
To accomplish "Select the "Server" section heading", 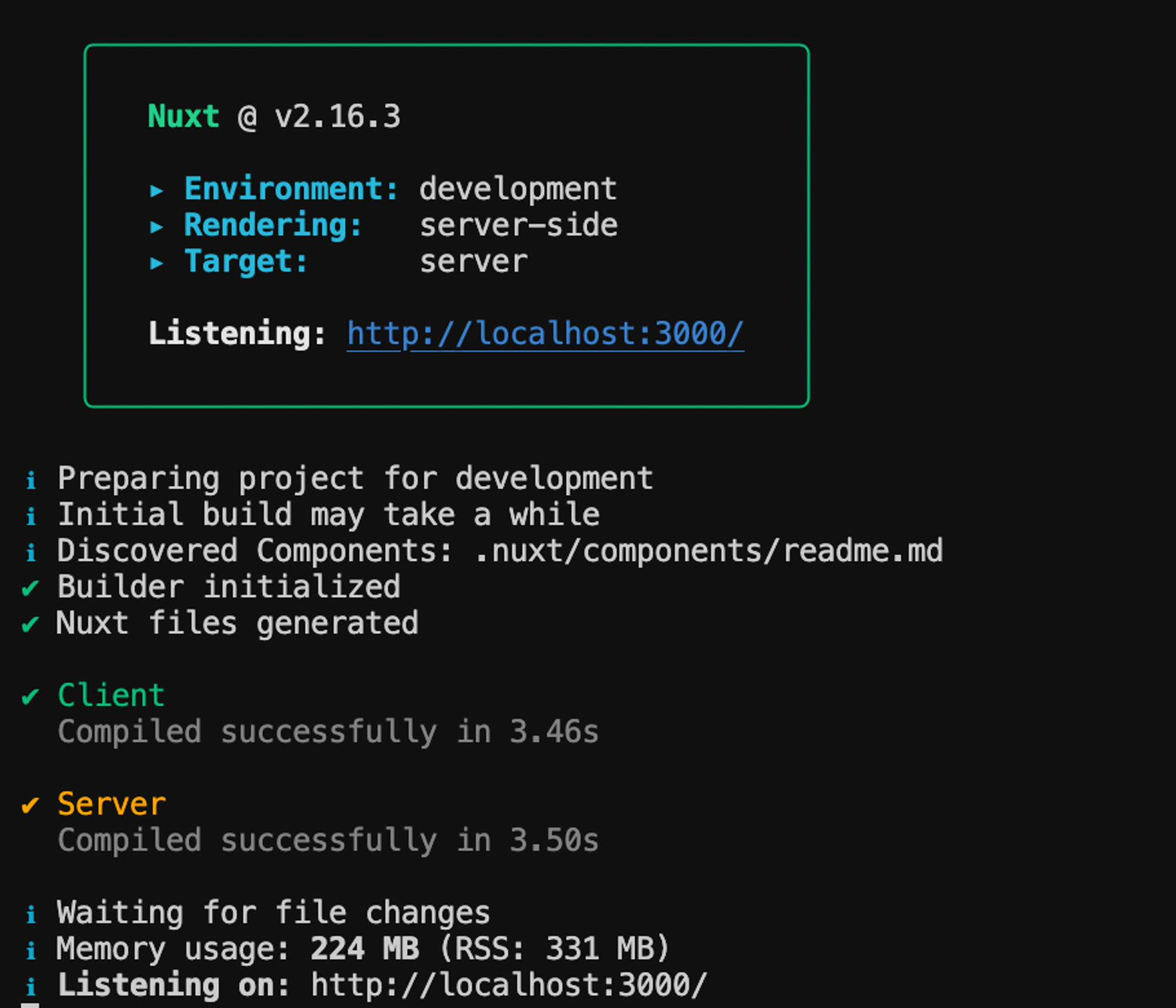I will click(112, 804).
